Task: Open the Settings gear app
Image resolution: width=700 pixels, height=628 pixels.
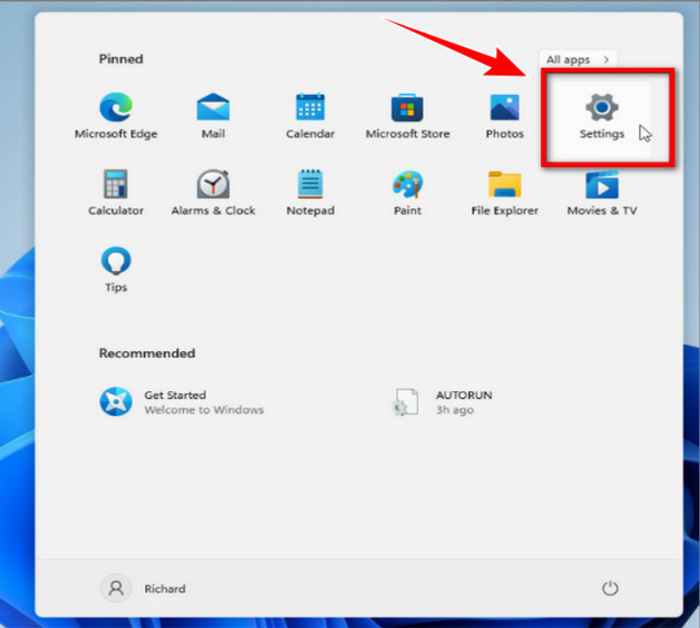Action: click(x=601, y=115)
